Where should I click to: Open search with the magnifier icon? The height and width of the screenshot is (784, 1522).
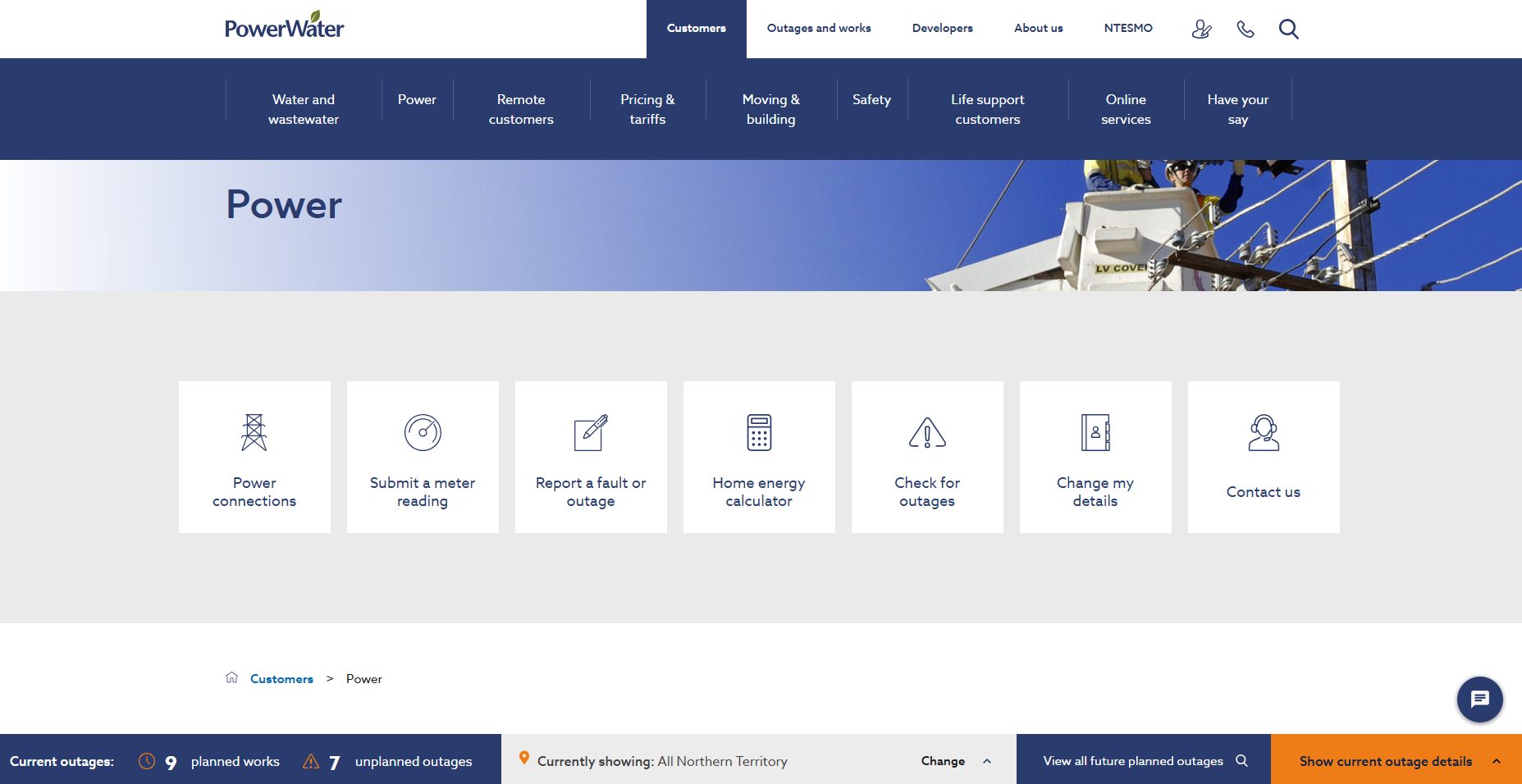pos(1289,30)
